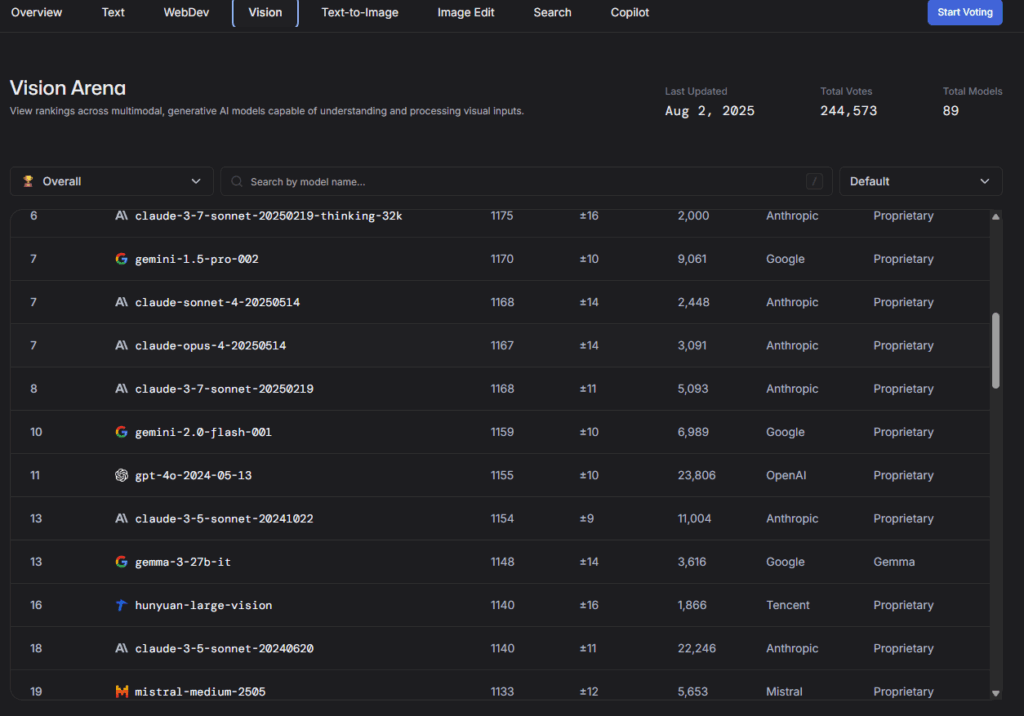Screen dimensions: 1024x716
Task: Click the Anthropic logo beside claude-sonnet-4-20250514
Action: tap(121, 302)
